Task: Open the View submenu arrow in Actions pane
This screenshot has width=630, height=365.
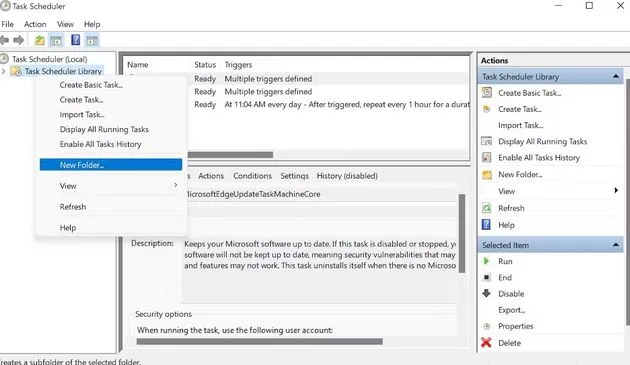Action: coord(616,191)
